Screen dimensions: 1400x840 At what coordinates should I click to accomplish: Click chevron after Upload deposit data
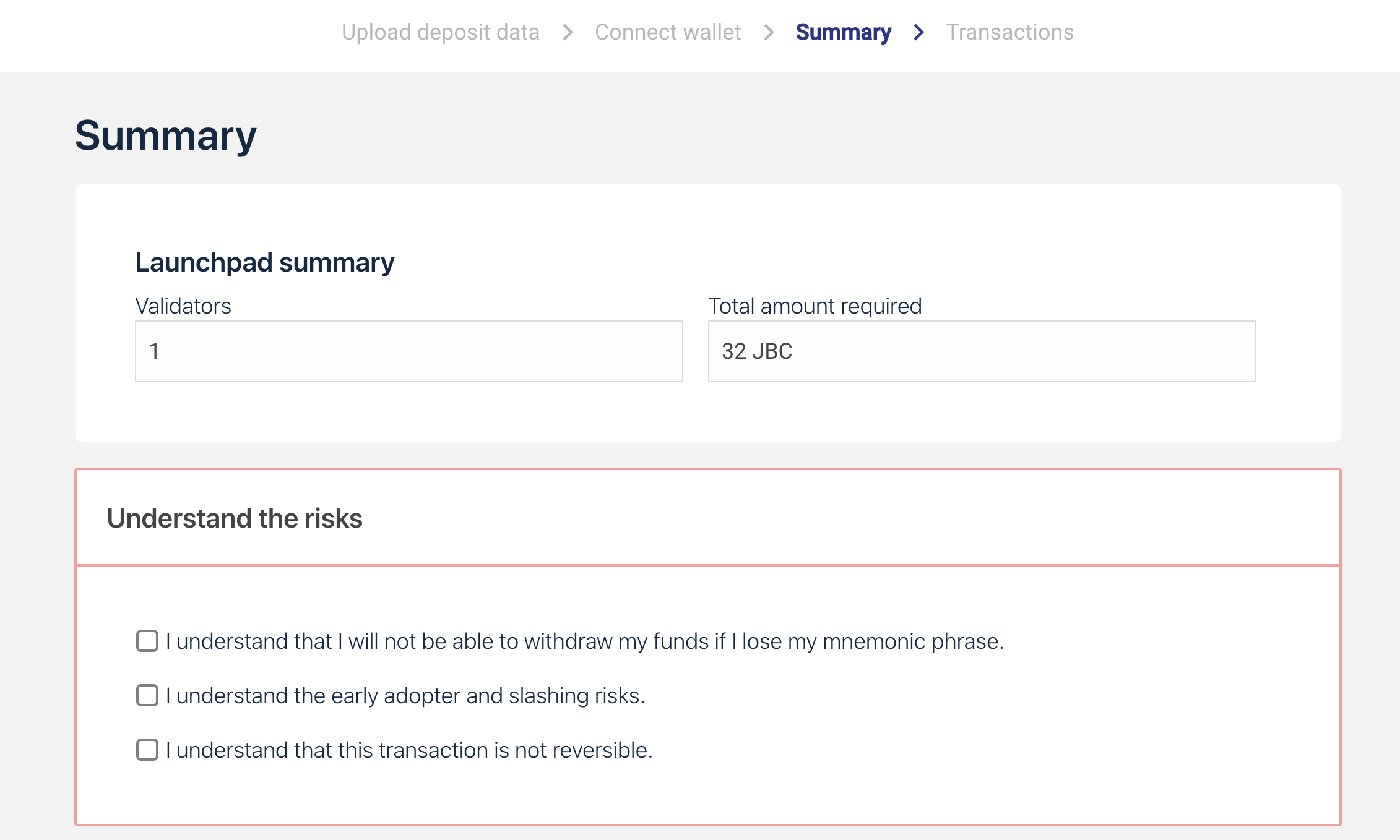coord(568,32)
